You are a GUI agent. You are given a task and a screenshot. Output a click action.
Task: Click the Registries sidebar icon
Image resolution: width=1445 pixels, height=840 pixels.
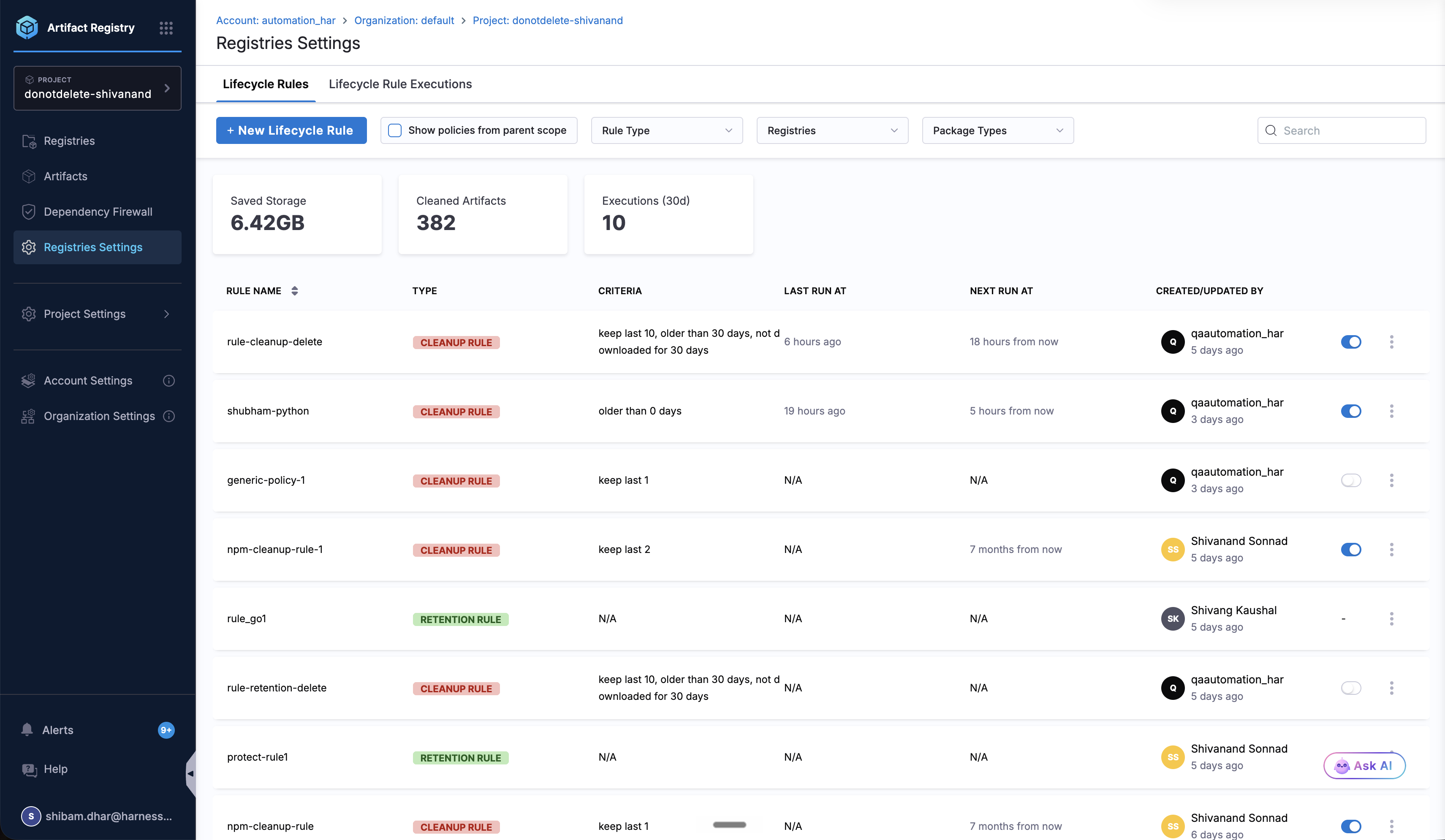pos(29,141)
